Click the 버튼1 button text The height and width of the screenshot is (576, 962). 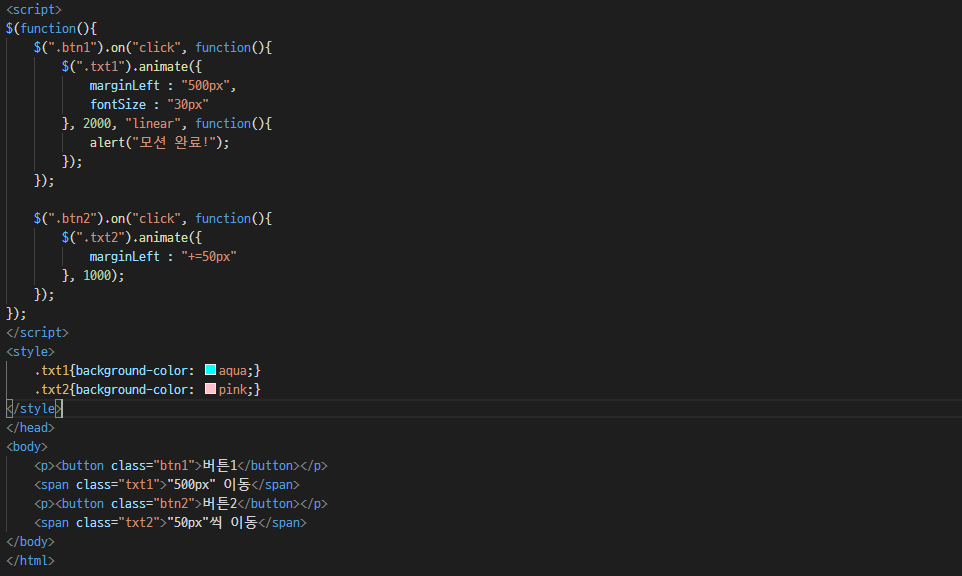220,466
